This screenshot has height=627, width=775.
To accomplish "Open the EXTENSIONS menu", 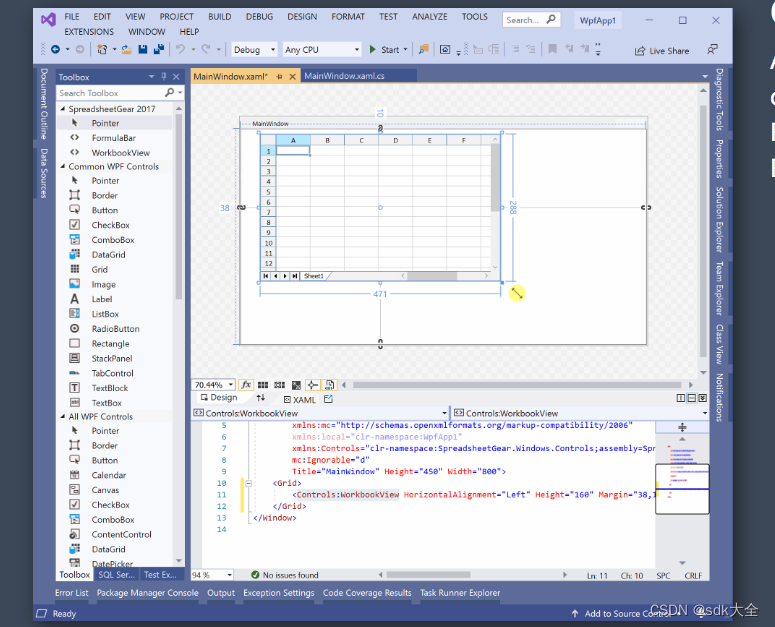I will tap(89, 32).
